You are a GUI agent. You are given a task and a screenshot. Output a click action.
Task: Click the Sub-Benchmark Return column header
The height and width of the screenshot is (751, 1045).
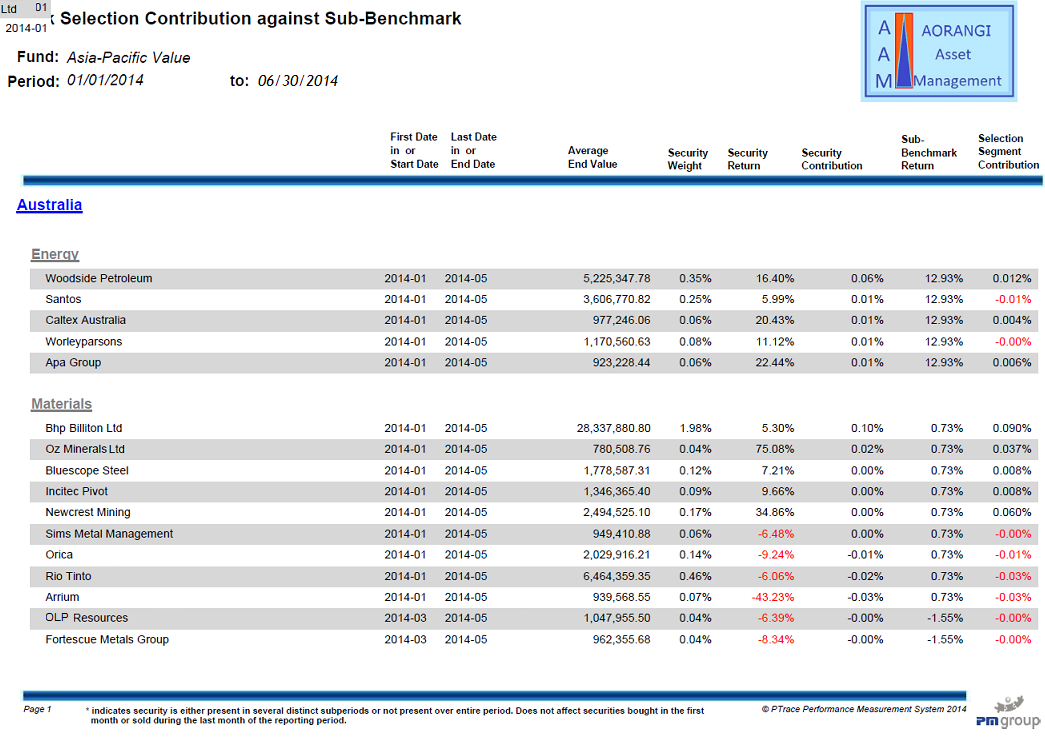928,153
